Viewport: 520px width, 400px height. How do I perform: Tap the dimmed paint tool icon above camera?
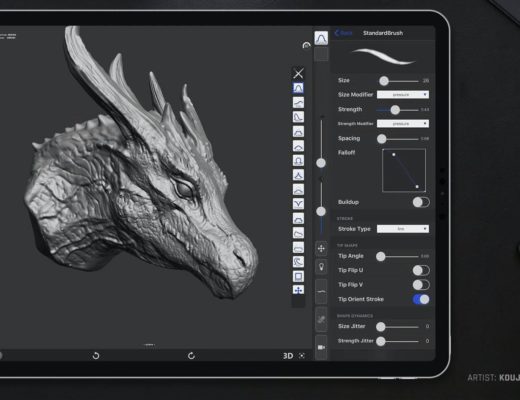(x=321, y=319)
